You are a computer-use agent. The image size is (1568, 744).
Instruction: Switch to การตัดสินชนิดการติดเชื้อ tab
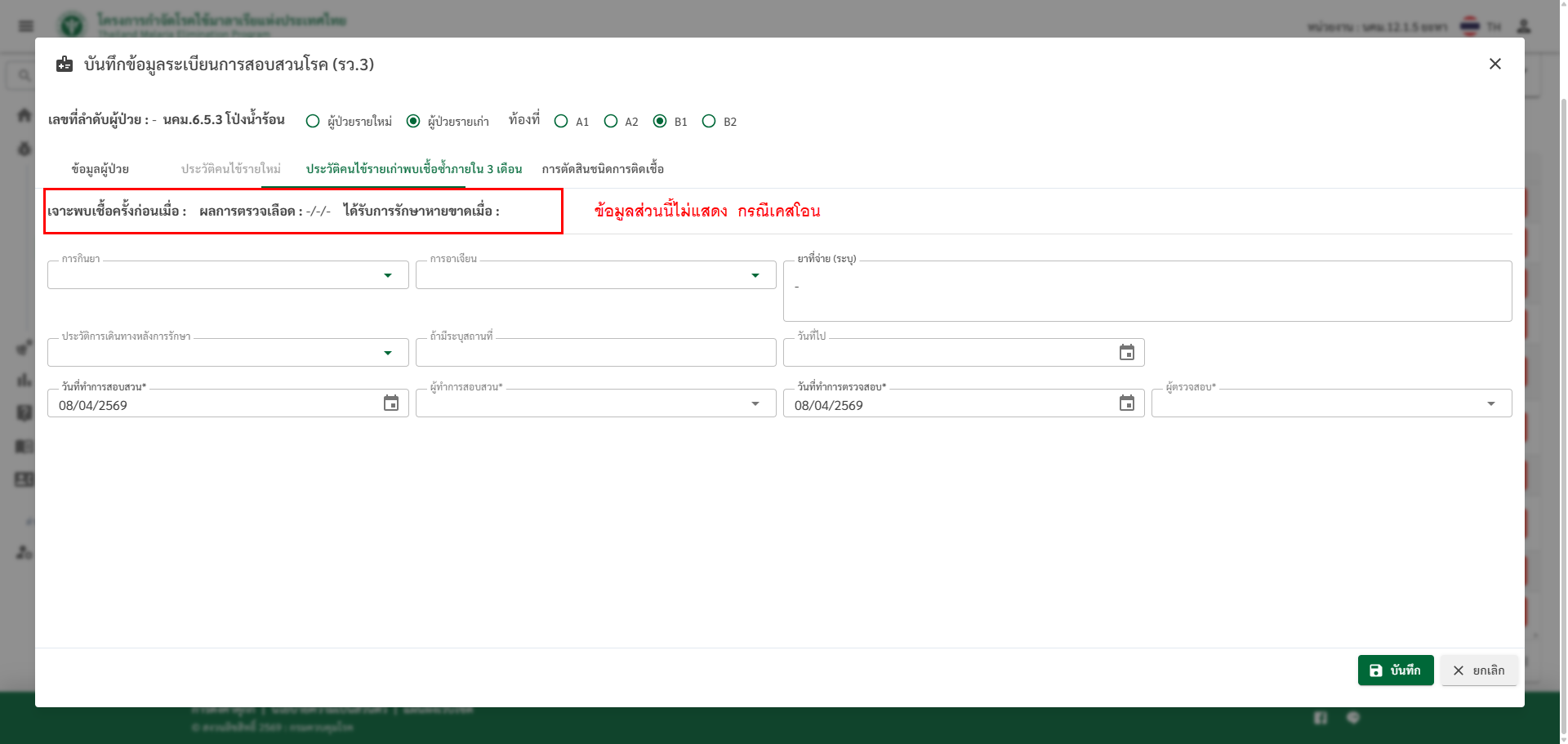click(x=603, y=169)
